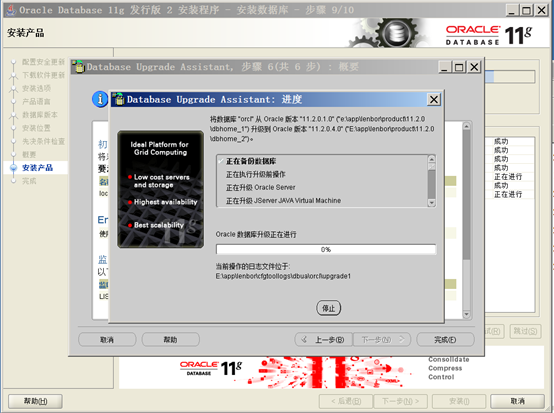Click 取消 button in upgrade assistant window

[107, 340]
